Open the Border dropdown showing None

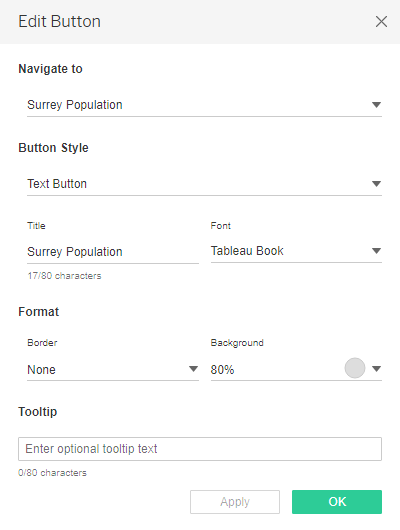tap(113, 369)
